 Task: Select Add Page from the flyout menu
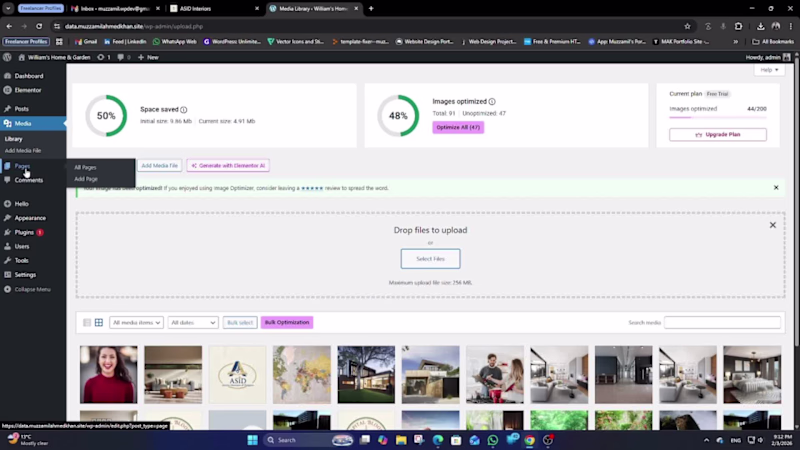pyautogui.click(x=86, y=179)
